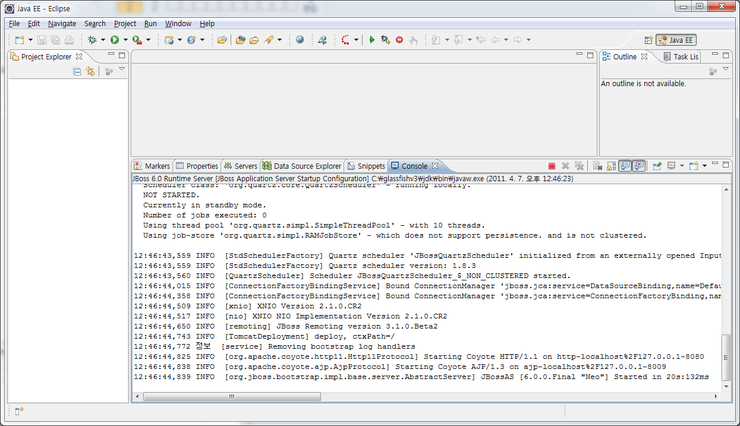Expand the Debug configurations dropdown
740x426 pixels.
[x=103, y=40]
